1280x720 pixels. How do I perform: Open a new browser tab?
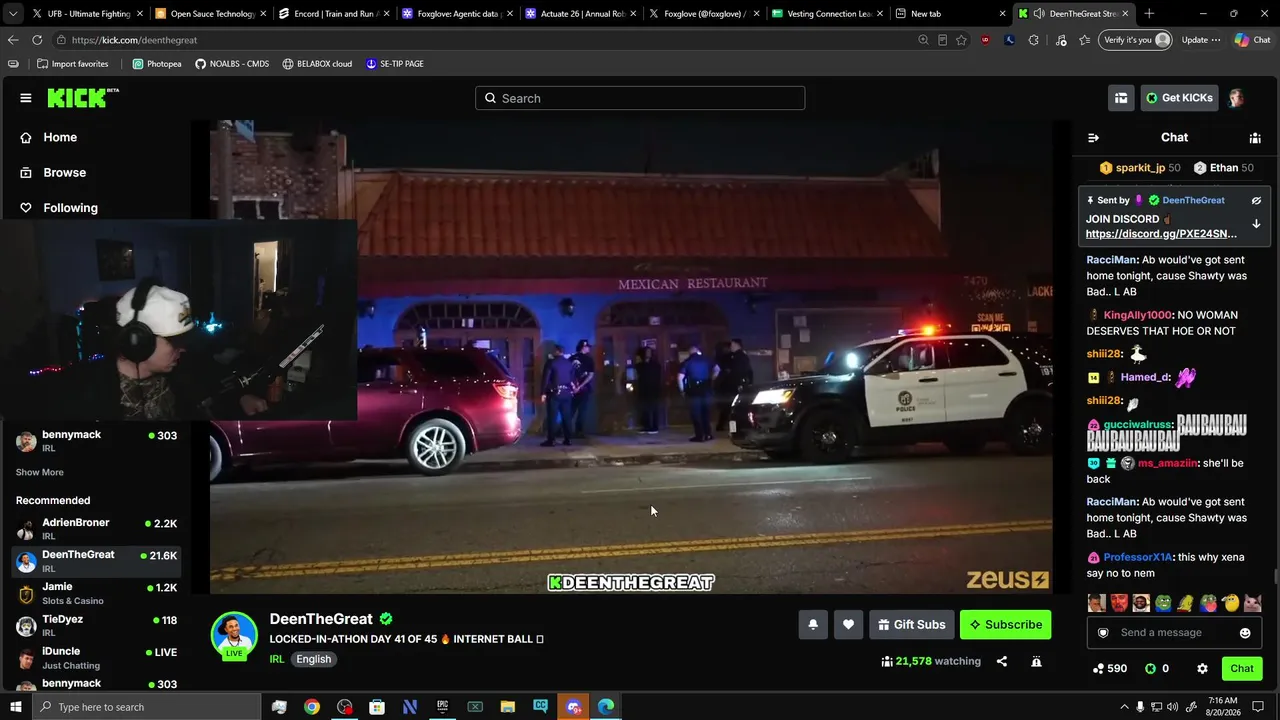[x=1149, y=14]
